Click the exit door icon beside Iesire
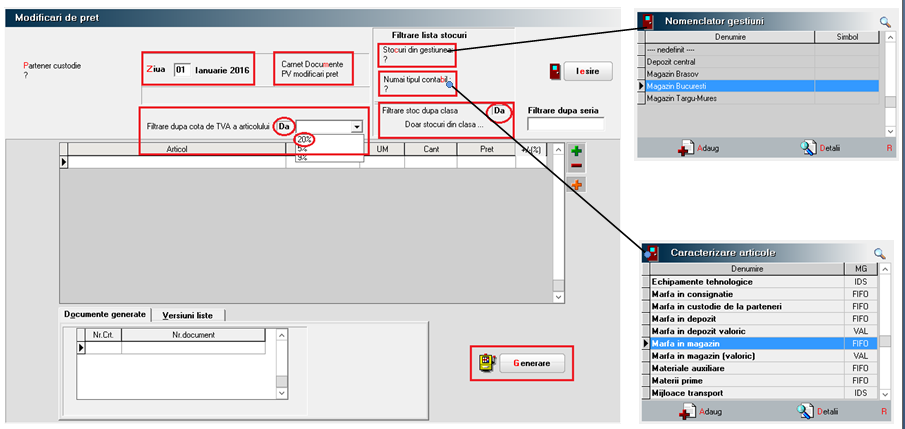This screenshot has width=905, height=429. (x=554, y=72)
